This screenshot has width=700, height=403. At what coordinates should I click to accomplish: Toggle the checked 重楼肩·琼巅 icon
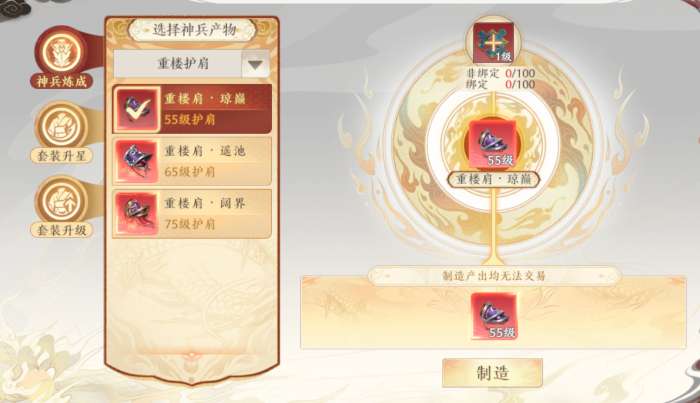point(136,109)
